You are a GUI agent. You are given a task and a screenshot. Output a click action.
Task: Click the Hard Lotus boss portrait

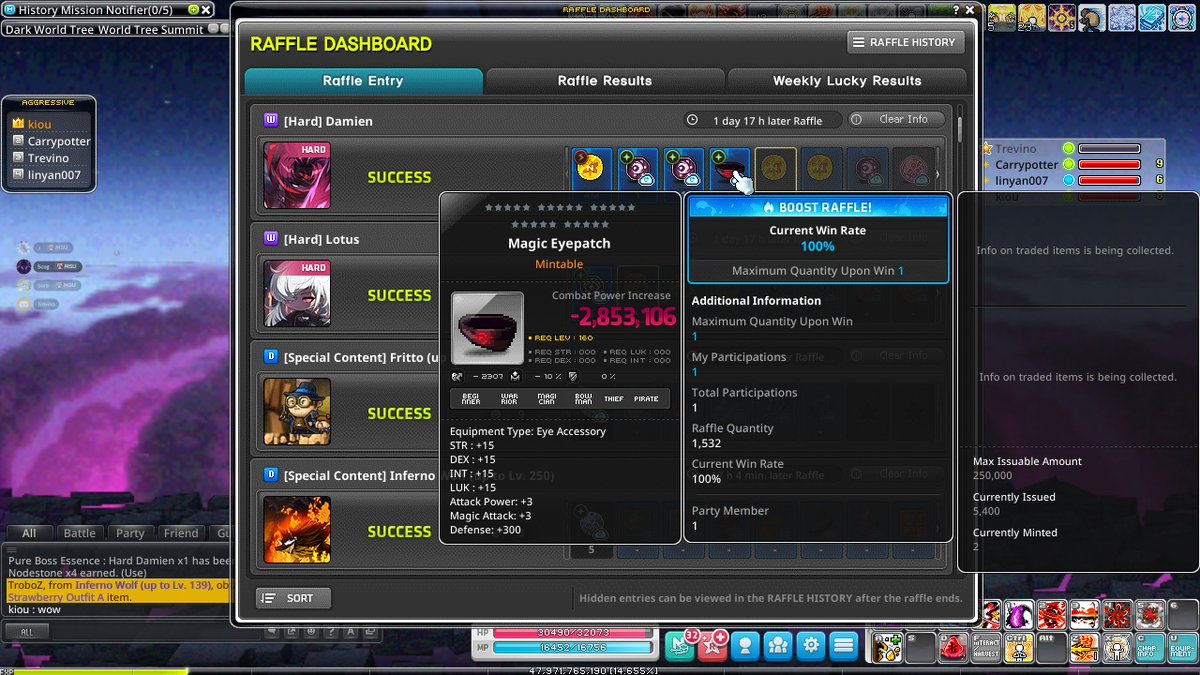pos(297,293)
